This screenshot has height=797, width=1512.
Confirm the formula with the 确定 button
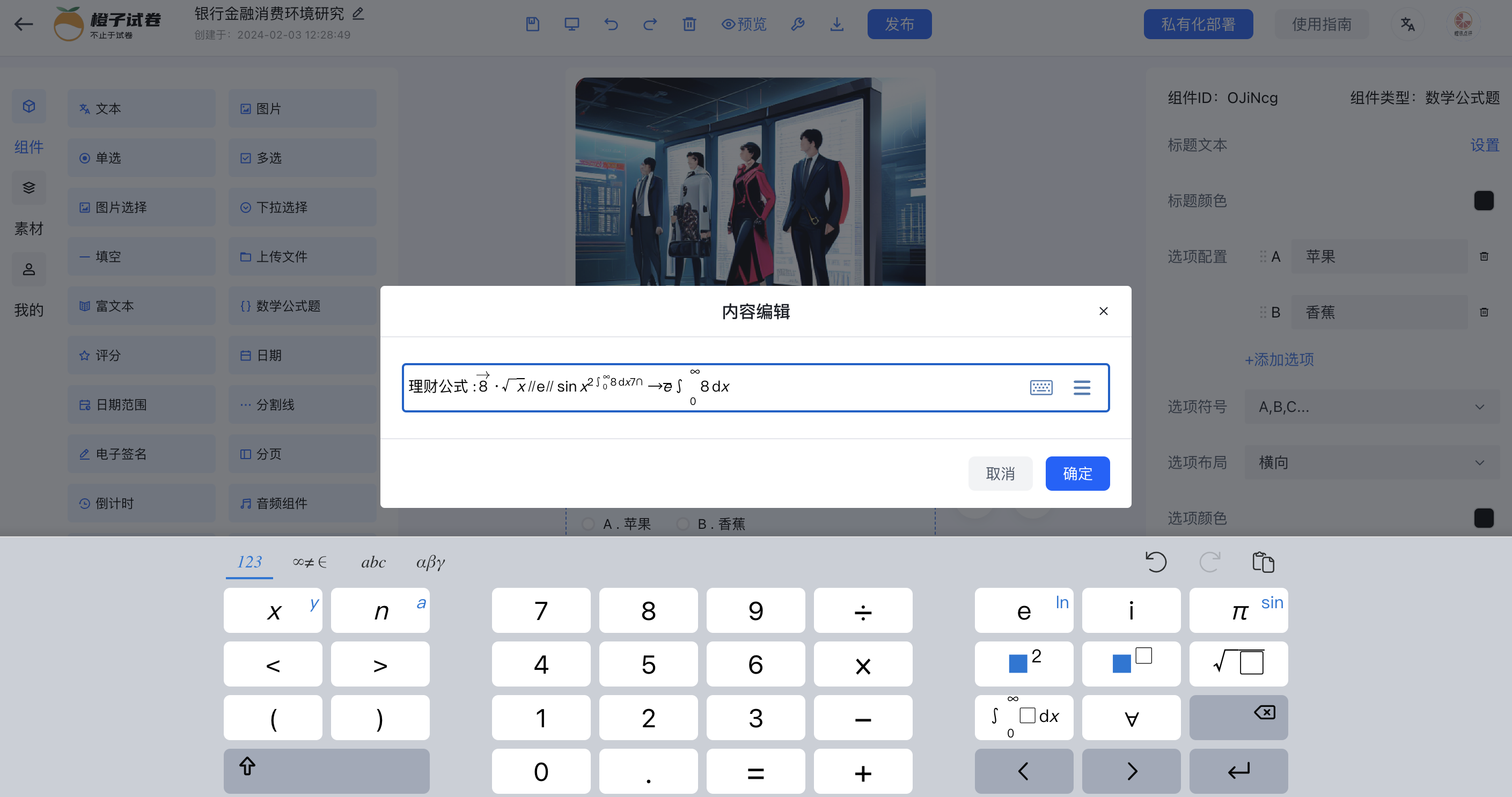click(x=1077, y=474)
